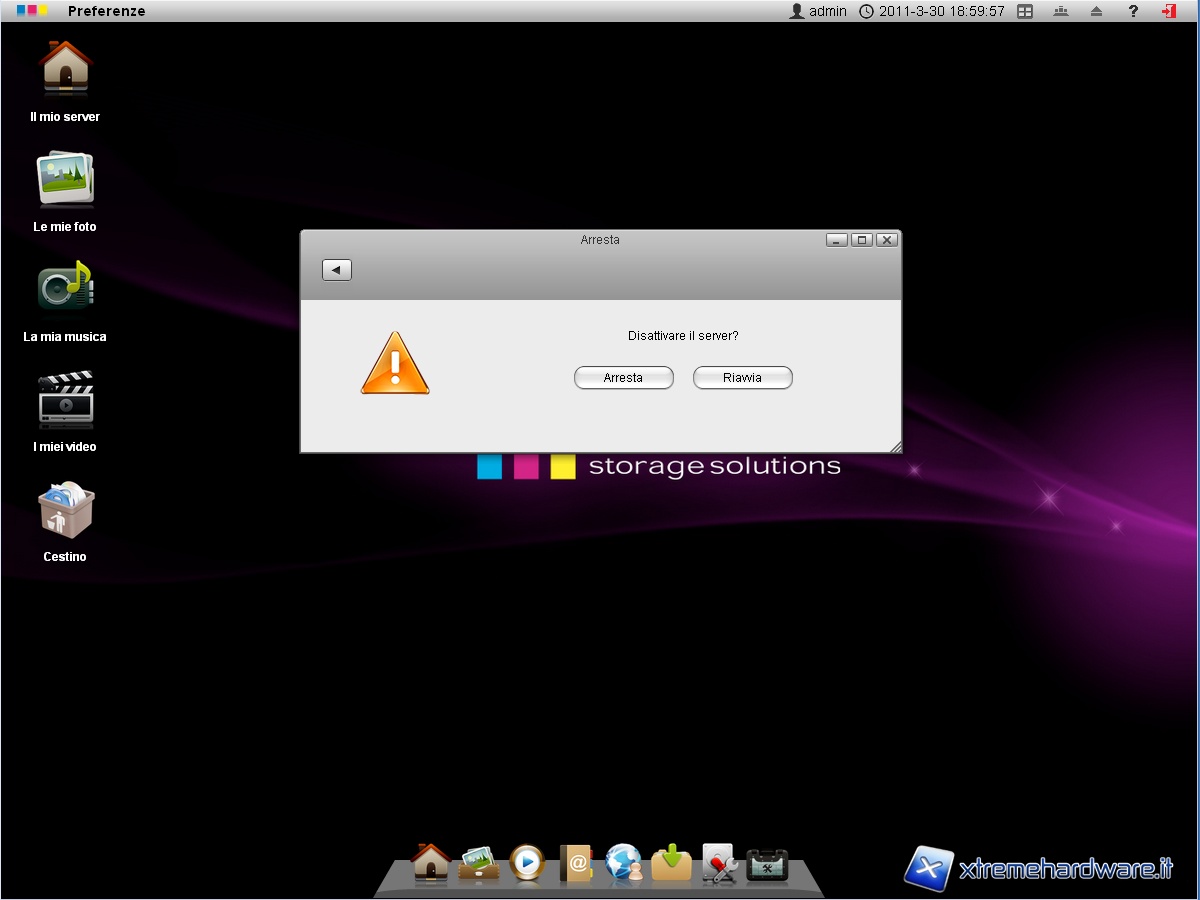Open the Cestino trash icon

pos(65,510)
